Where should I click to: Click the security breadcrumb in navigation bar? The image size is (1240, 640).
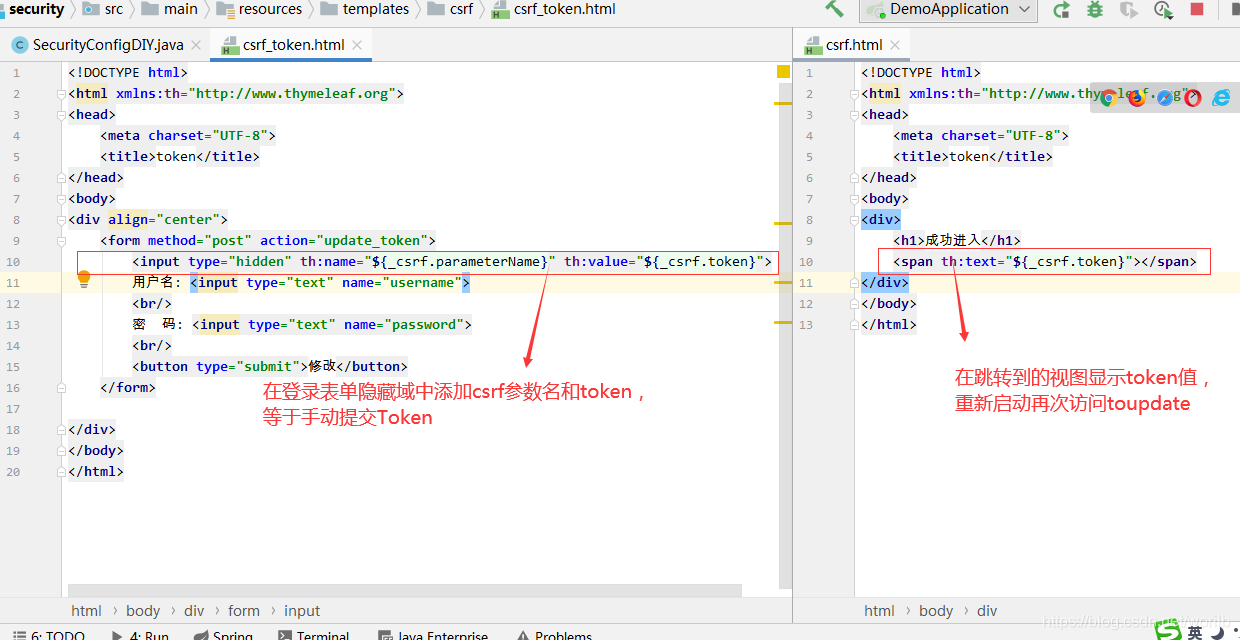click(37, 9)
